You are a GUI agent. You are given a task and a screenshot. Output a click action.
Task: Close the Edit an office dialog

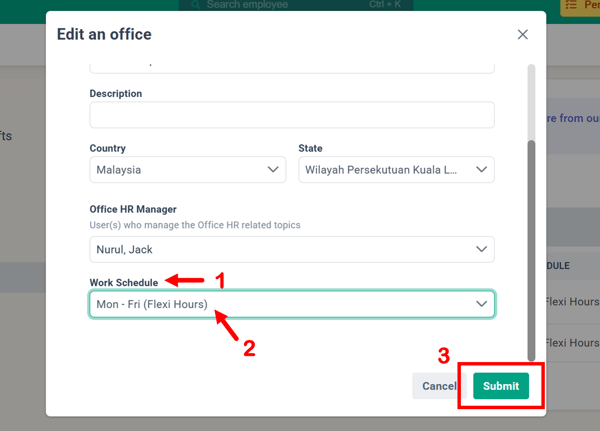pyautogui.click(x=522, y=35)
